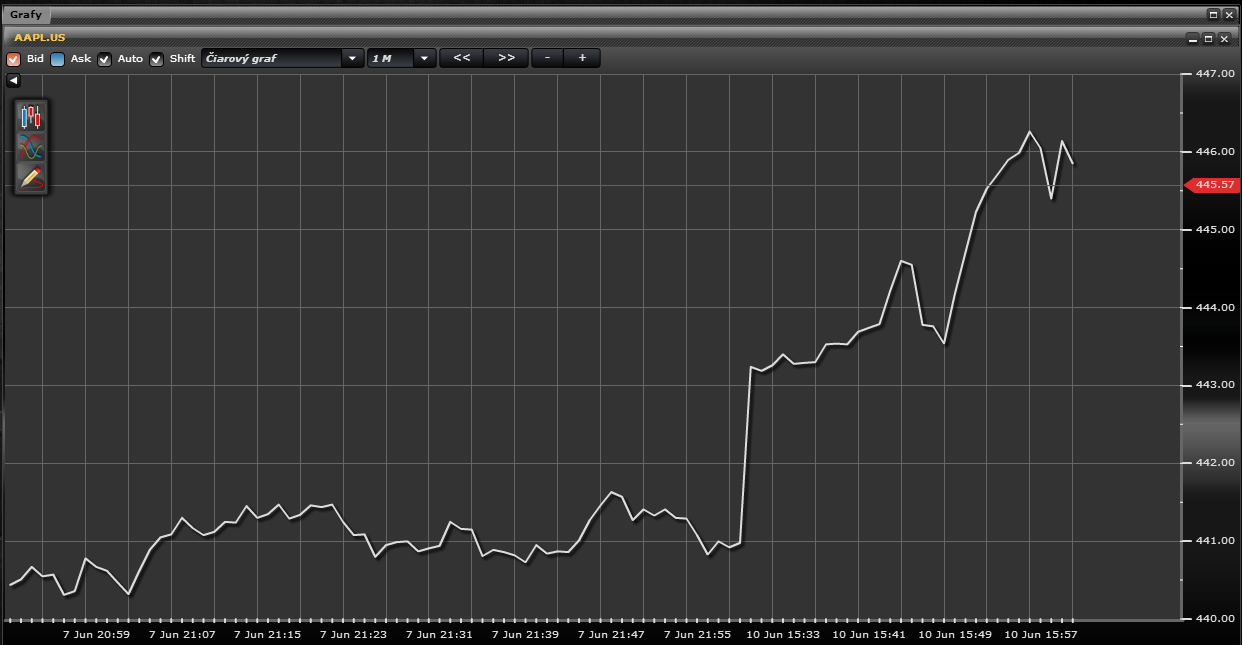1244x645 pixels.
Task: Click the AAPL.US window title
Action: click(x=40, y=37)
